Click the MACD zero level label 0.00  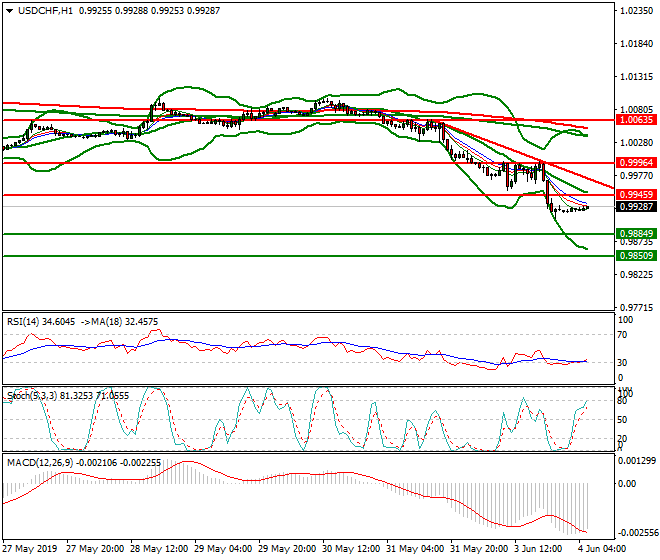[x=627, y=484]
